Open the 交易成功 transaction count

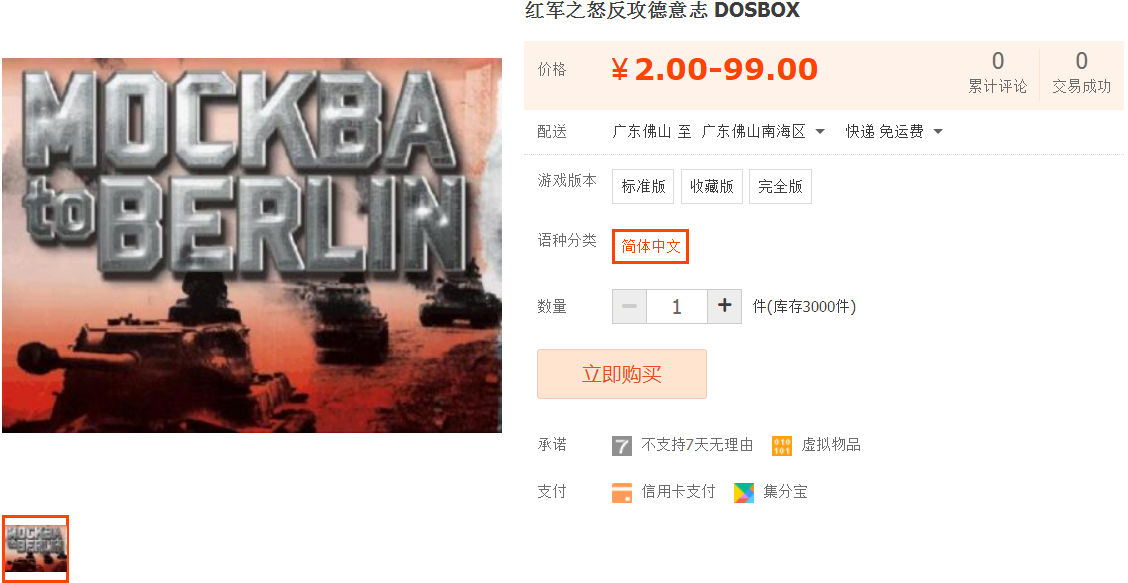coord(1081,72)
